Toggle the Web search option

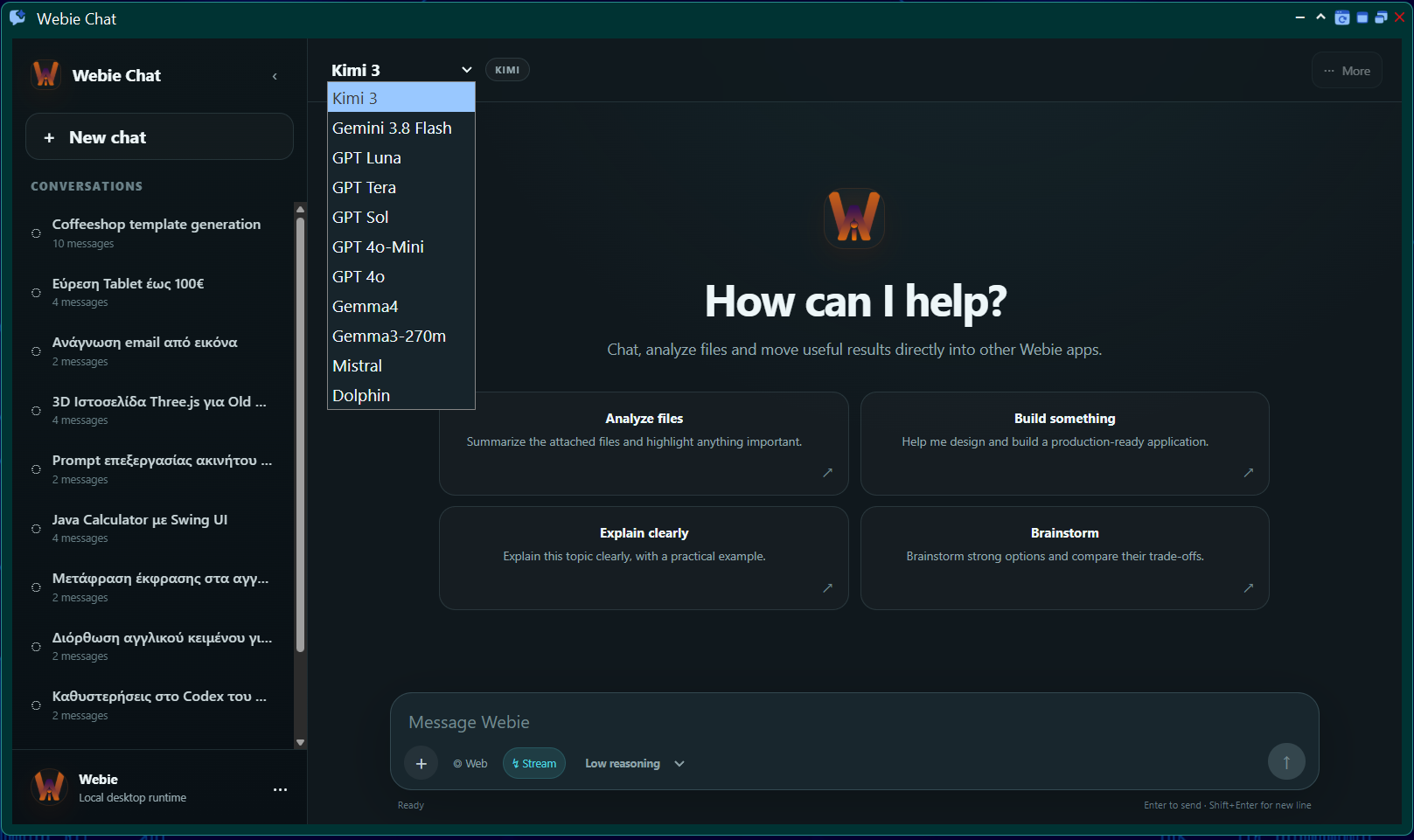pyautogui.click(x=470, y=763)
